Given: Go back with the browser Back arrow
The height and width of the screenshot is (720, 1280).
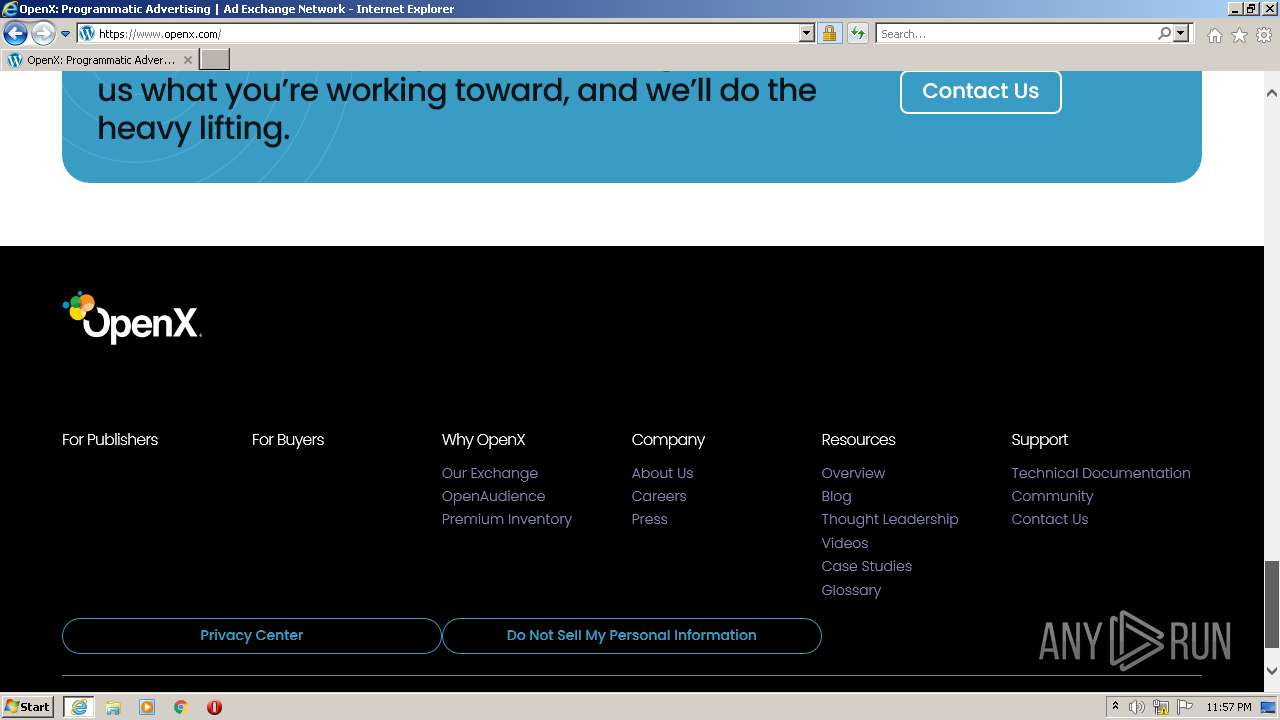Looking at the screenshot, I should pyautogui.click(x=15, y=34).
